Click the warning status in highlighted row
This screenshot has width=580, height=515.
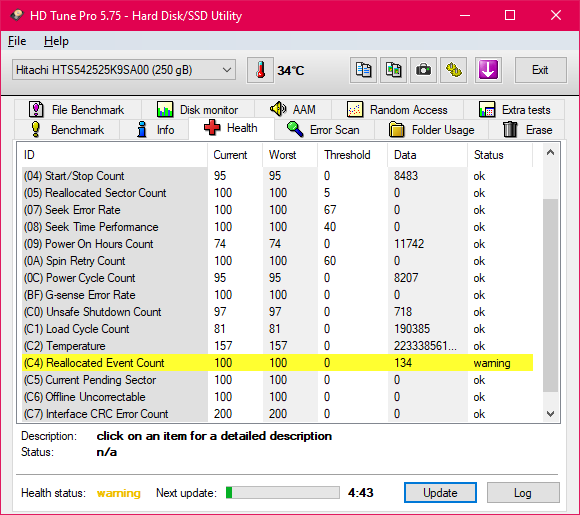click(x=492, y=363)
